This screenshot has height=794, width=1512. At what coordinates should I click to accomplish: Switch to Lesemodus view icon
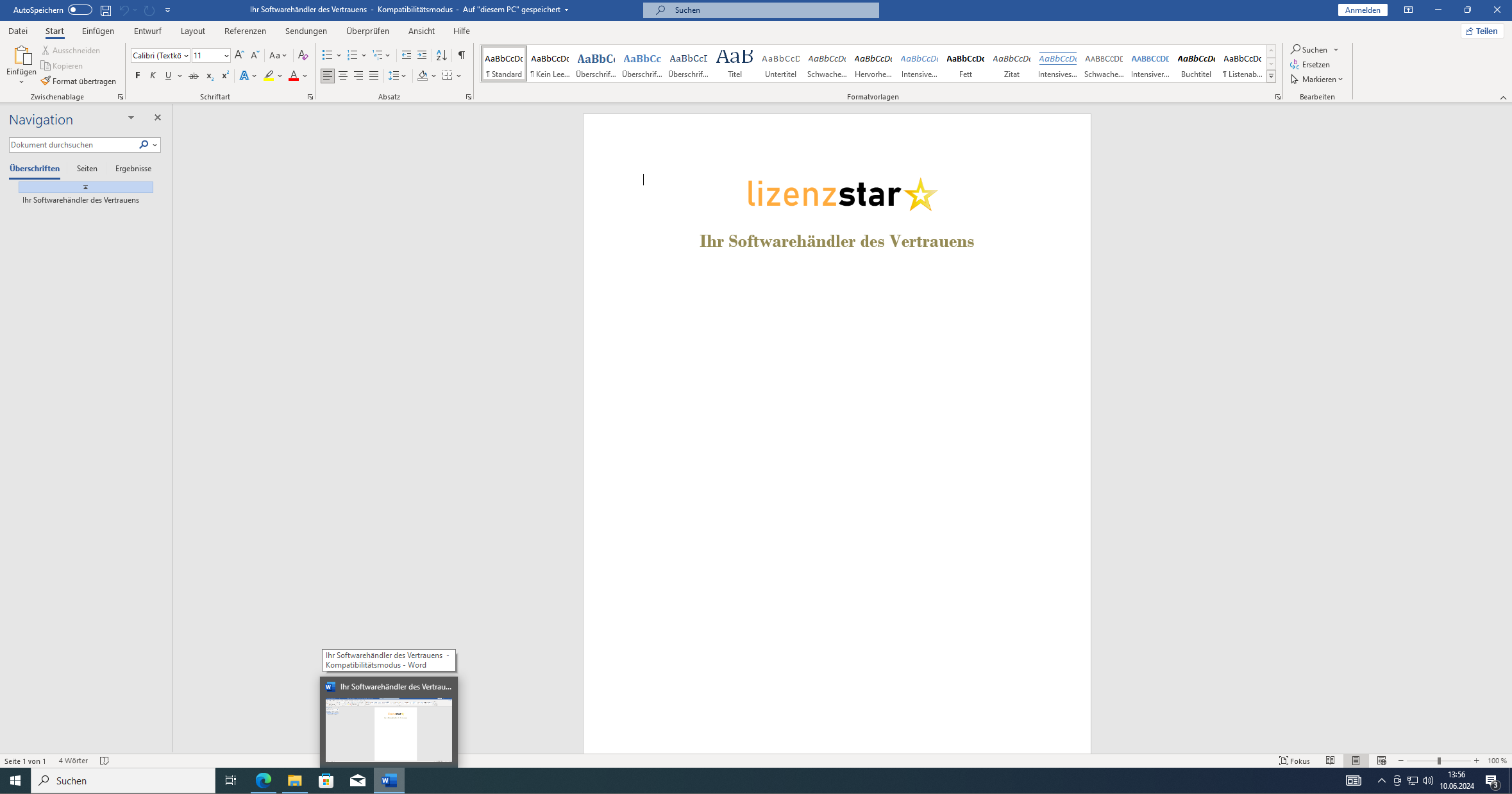tap(1331, 761)
